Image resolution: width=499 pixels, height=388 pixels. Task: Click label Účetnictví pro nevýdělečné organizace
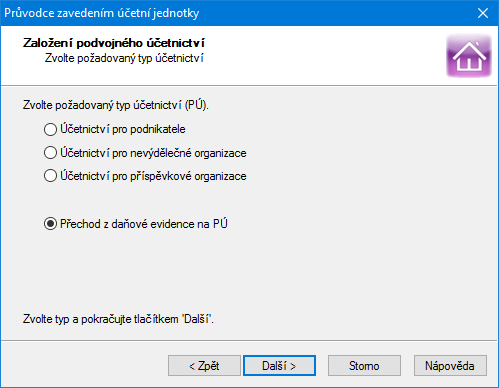(153, 153)
